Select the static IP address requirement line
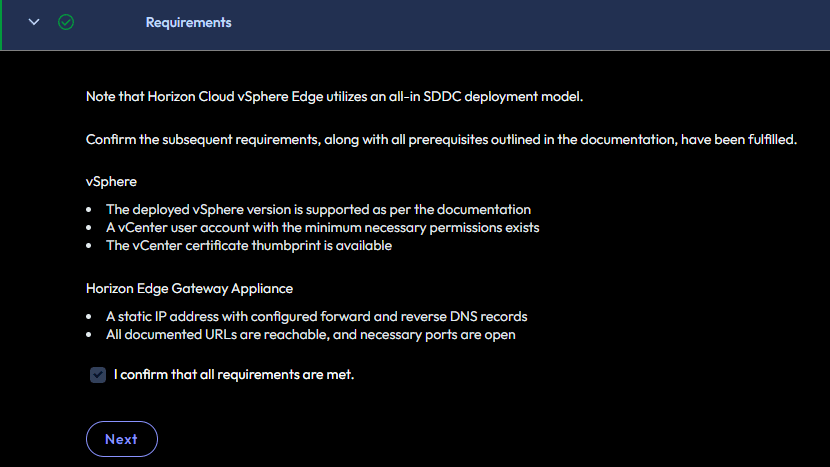 pyautogui.click(x=316, y=316)
